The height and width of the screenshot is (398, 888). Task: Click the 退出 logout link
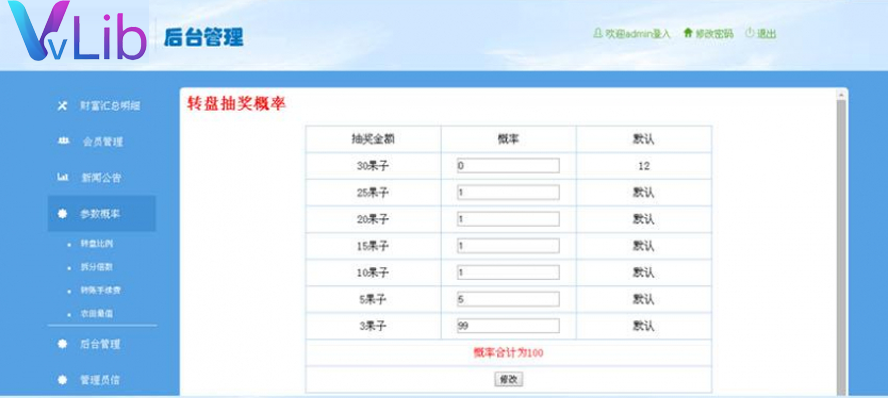(x=766, y=33)
